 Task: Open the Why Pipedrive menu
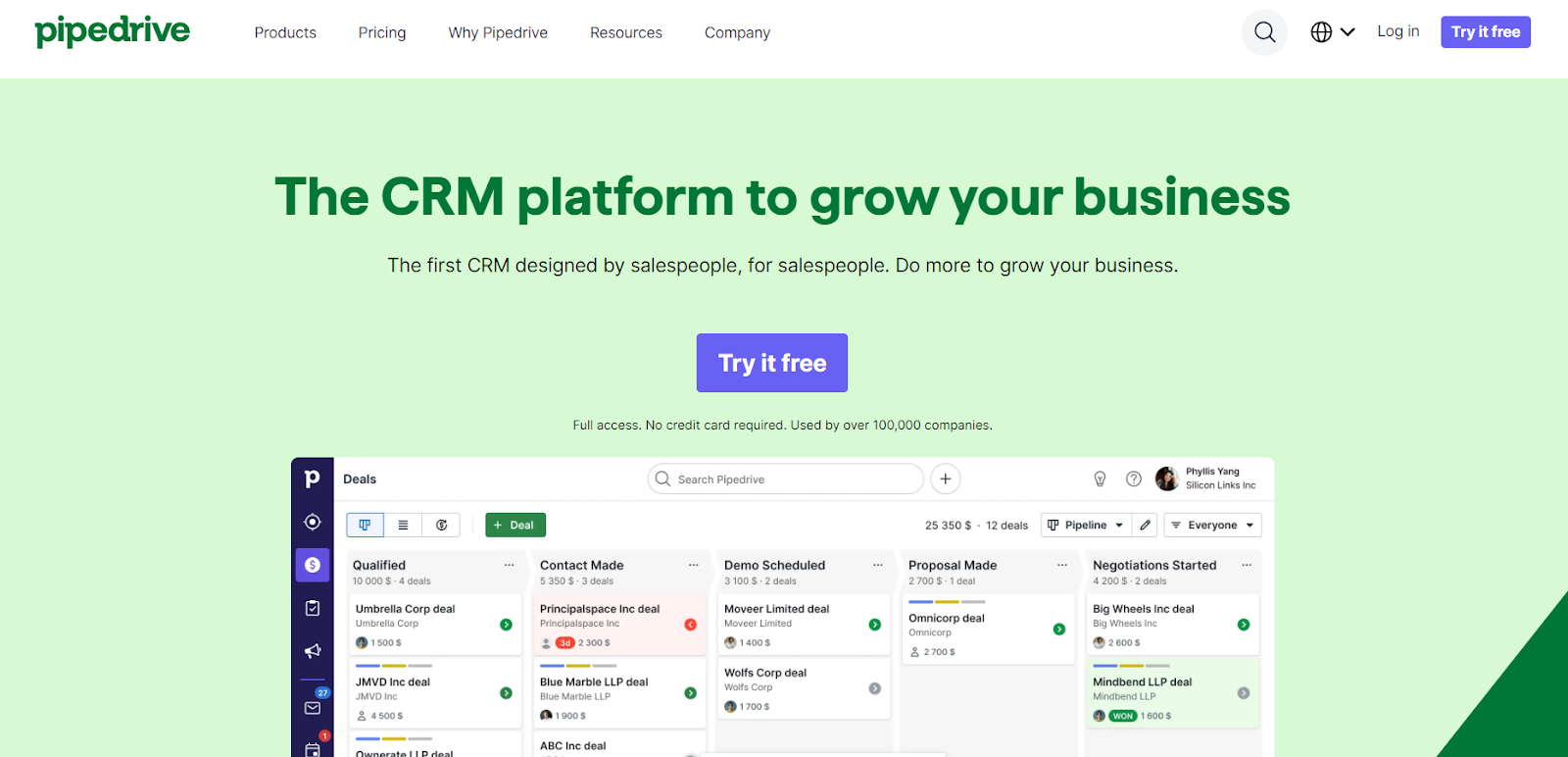tap(498, 32)
